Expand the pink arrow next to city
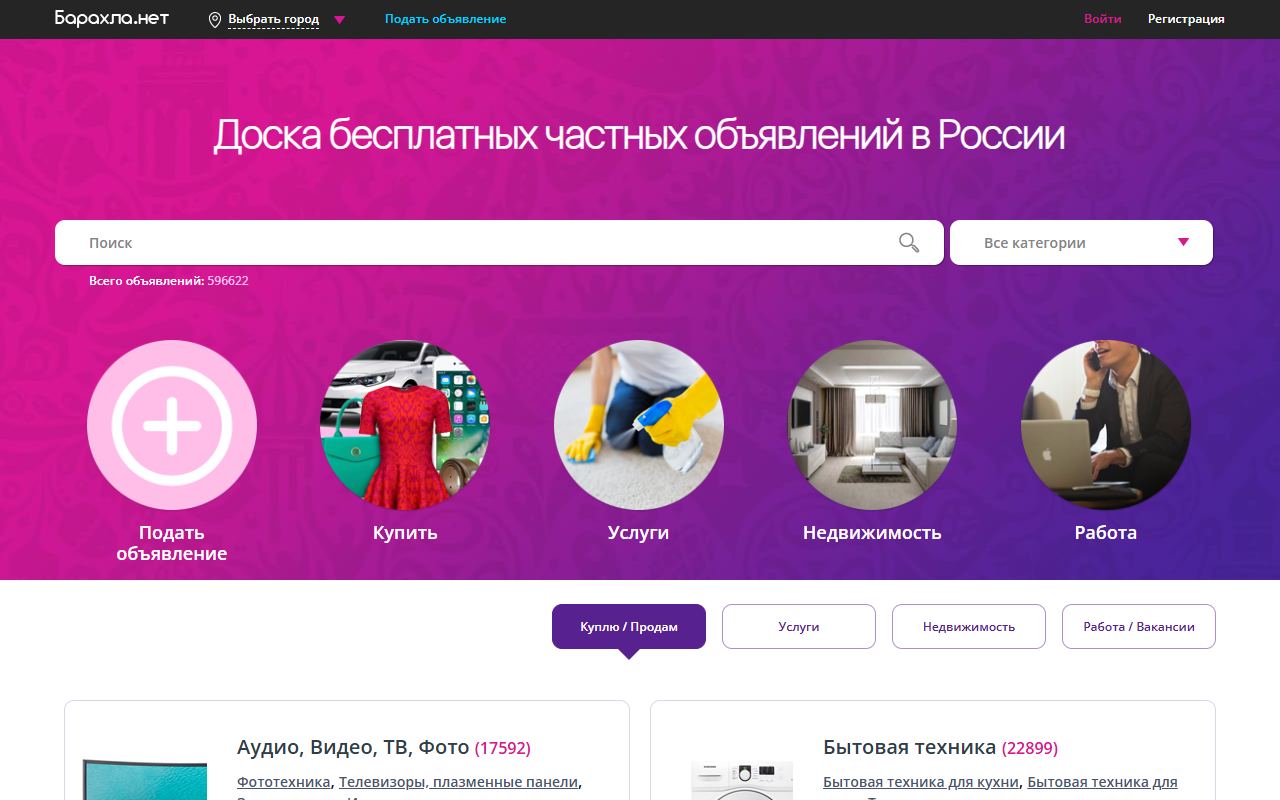Viewport: 1280px width, 800px height. click(339, 20)
